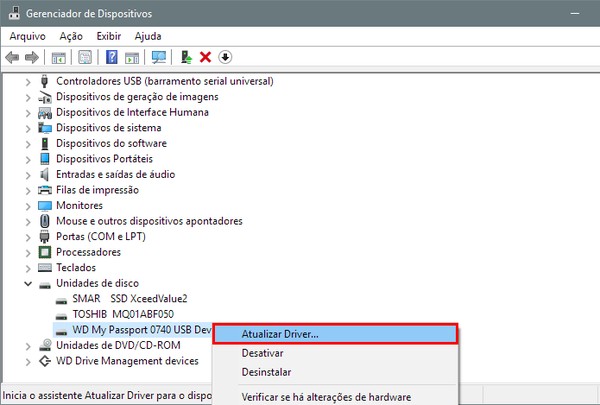Collapse the Unidades de disco category
The image size is (600, 405).
28,284
